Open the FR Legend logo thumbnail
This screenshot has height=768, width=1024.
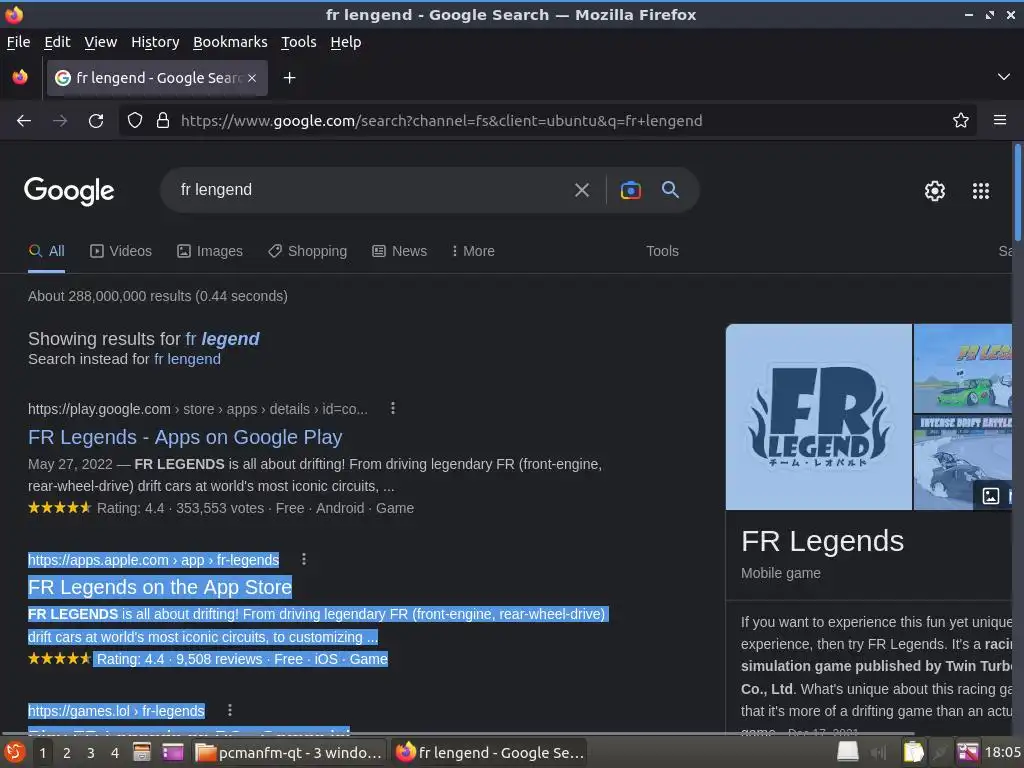pos(818,417)
